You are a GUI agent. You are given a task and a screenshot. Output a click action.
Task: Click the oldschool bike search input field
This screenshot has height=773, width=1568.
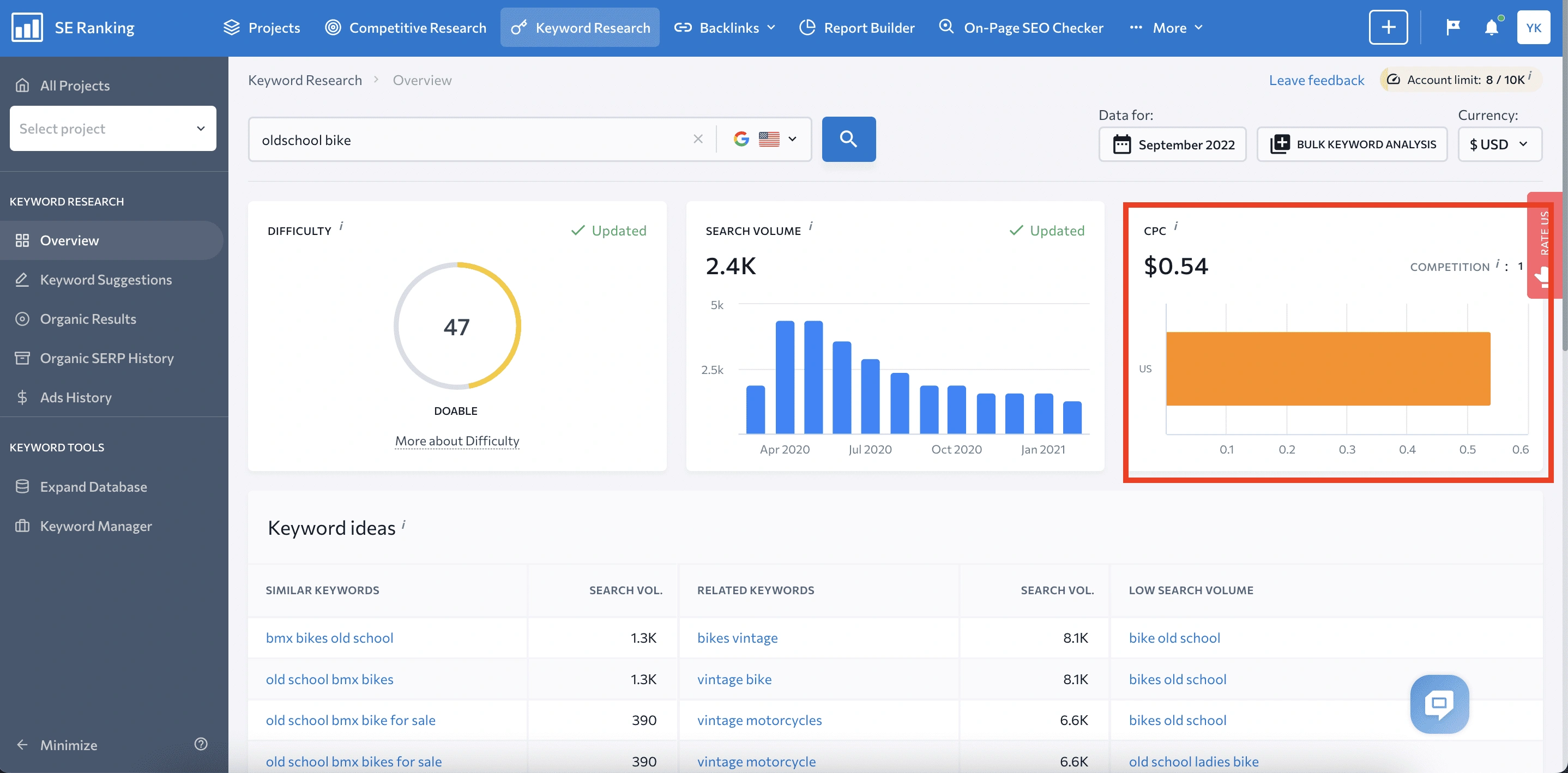(x=426, y=140)
